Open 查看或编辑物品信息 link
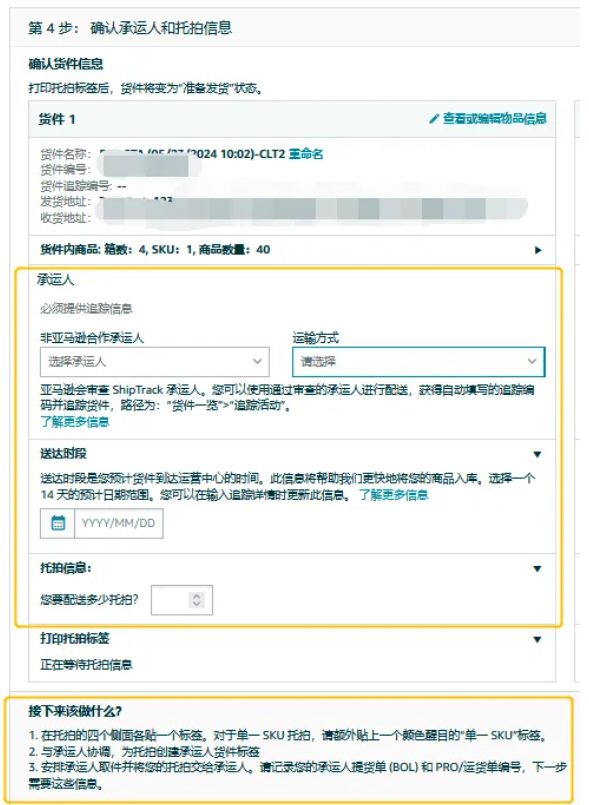Viewport: 589px width, 805px height. (x=495, y=119)
